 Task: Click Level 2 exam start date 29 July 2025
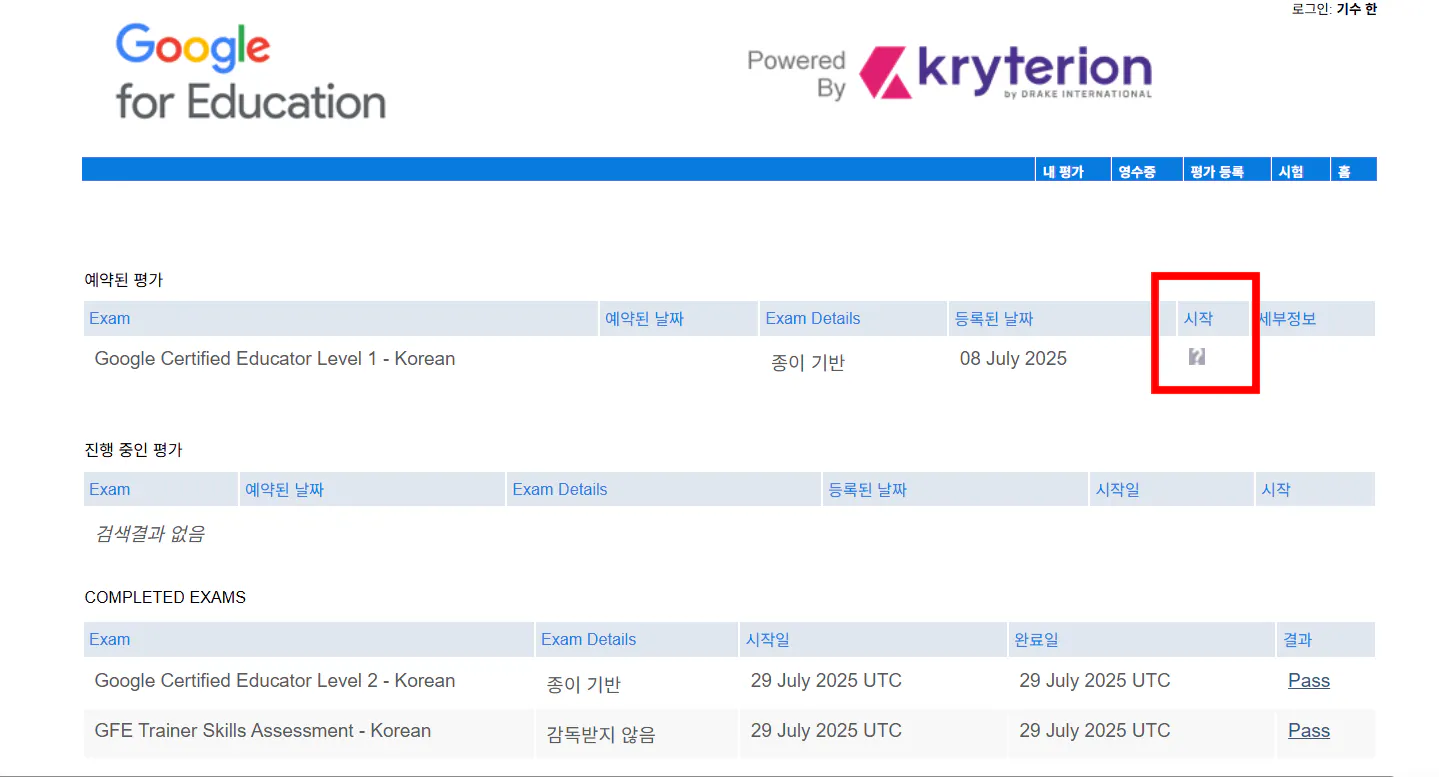pyautogui.click(x=826, y=681)
